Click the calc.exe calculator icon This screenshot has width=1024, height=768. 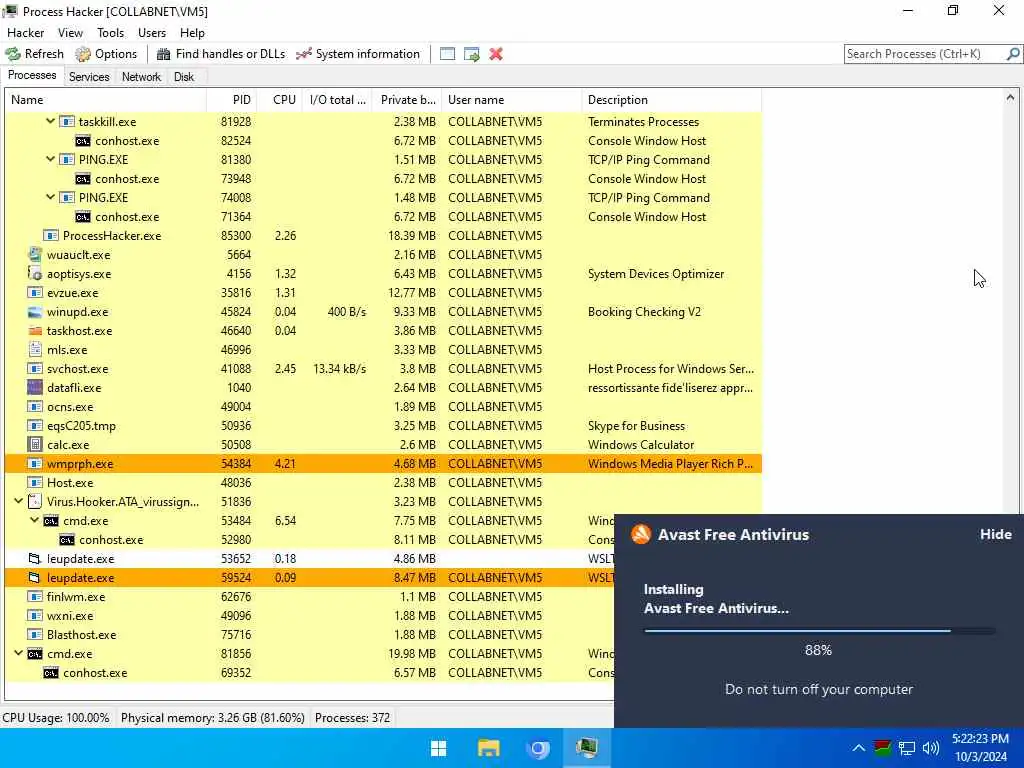(x=35, y=445)
